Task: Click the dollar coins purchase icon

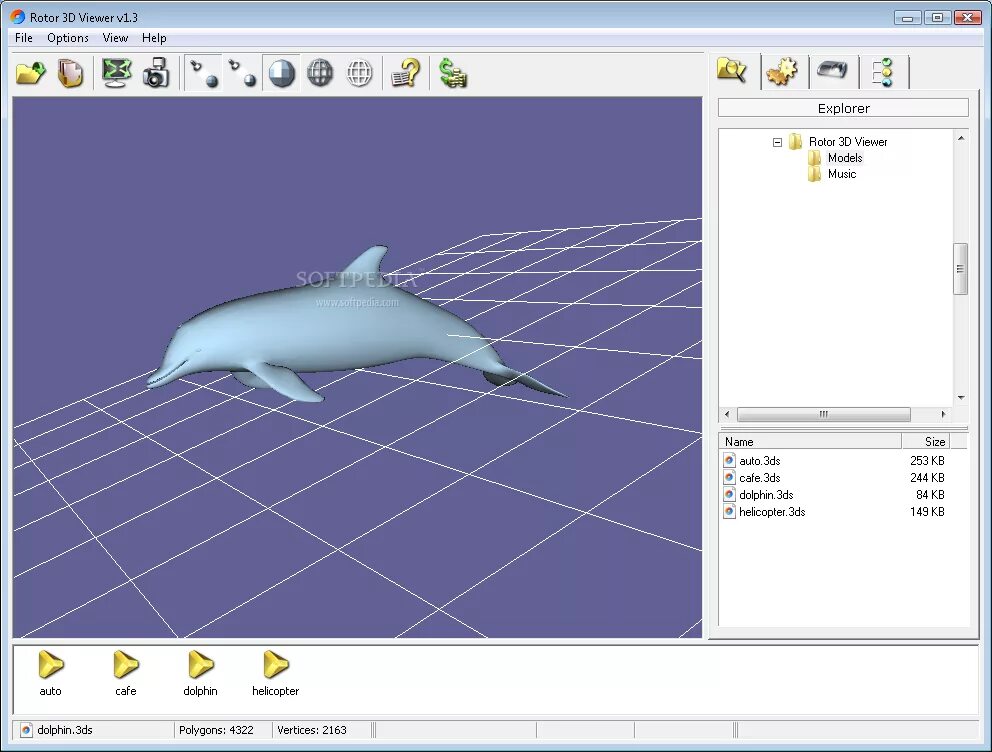Action: pyautogui.click(x=453, y=73)
